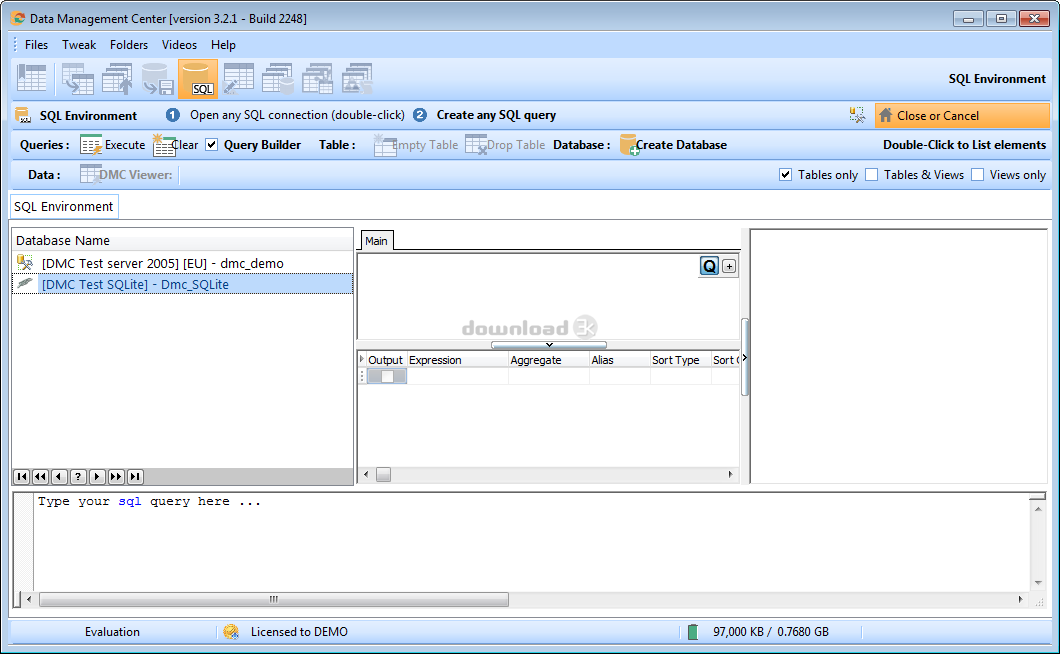Click the highlighted SQL Environment toolbar icon
Image resolution: width=1060 pixels, height=654 pixels.
197,79
